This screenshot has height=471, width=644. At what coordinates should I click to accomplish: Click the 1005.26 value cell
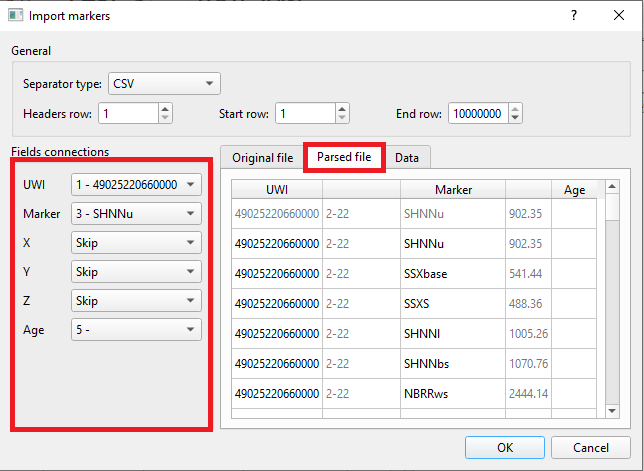pos(529,333)
